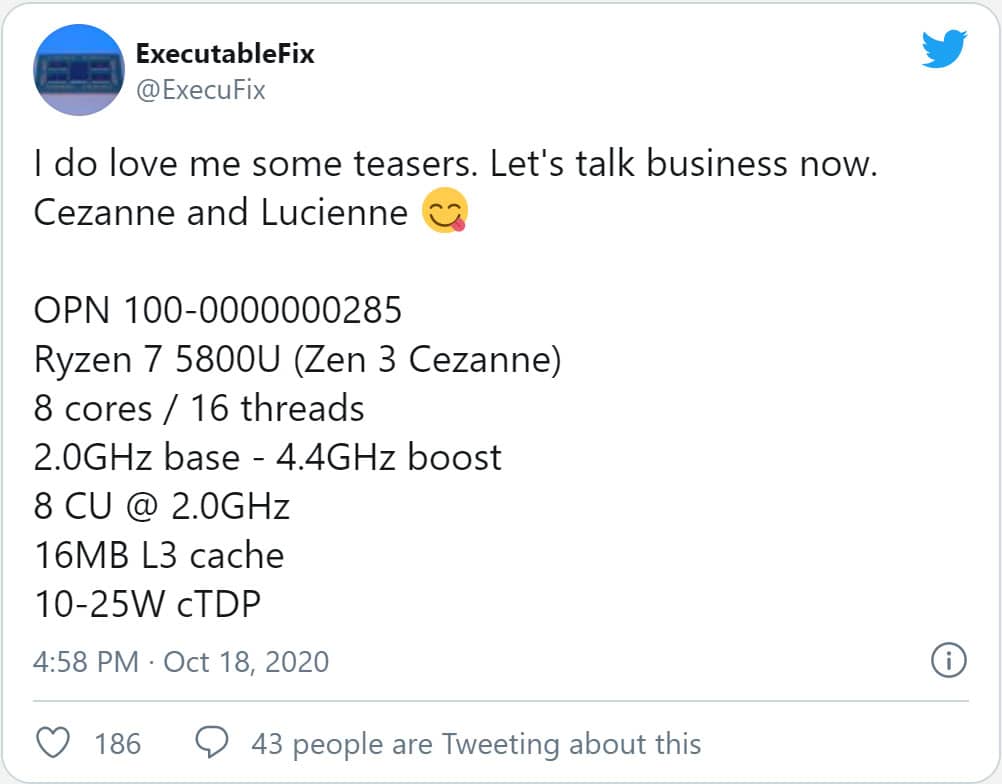This screenshot has height=784, width=1002.
Task: Like the tweet with the heart icon
Action: 52,742
